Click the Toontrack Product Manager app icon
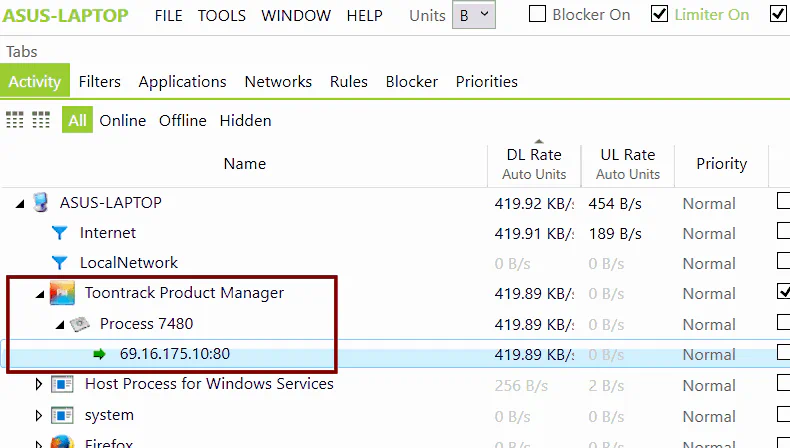 click(x=62, y=293)
